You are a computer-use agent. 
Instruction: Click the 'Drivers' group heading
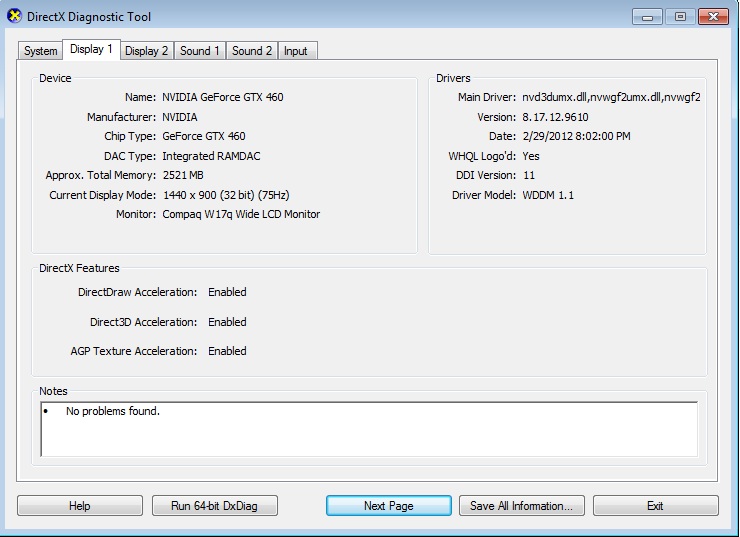pos(453,78)
